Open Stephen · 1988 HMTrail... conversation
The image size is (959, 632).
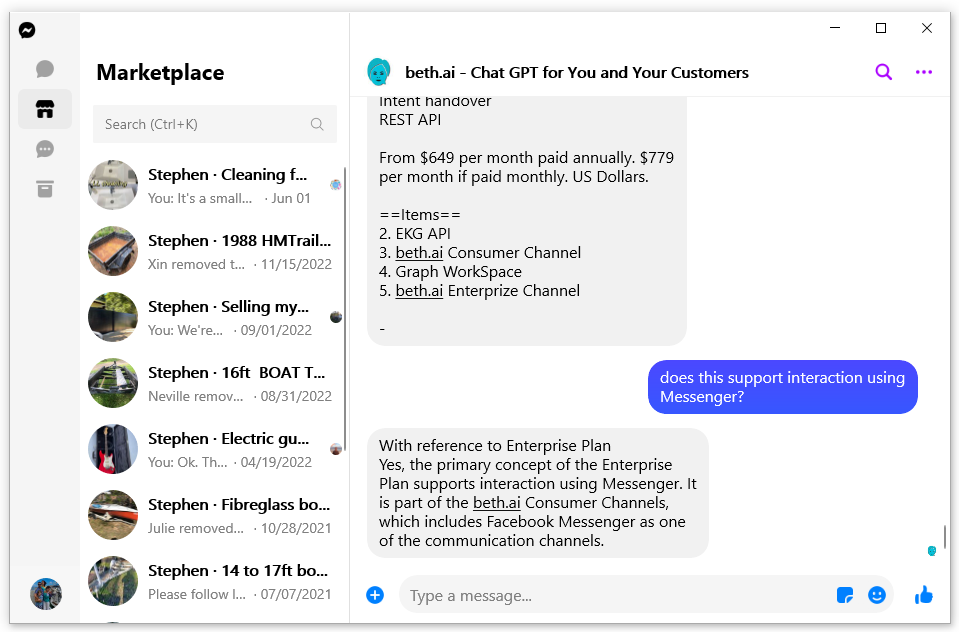(213, 251)
